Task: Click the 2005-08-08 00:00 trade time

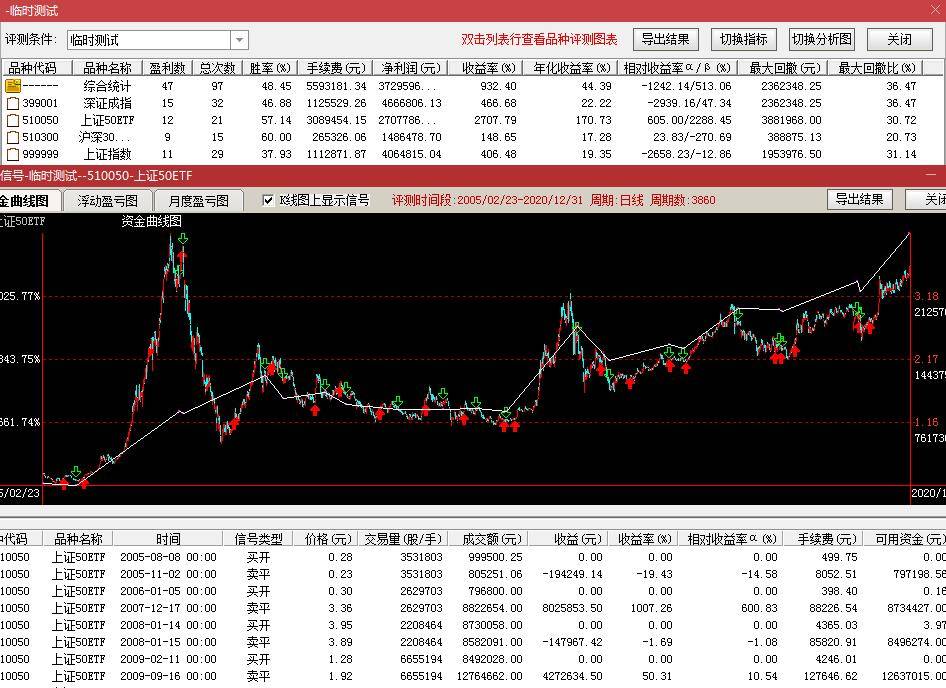Action: tap(168, 557)
